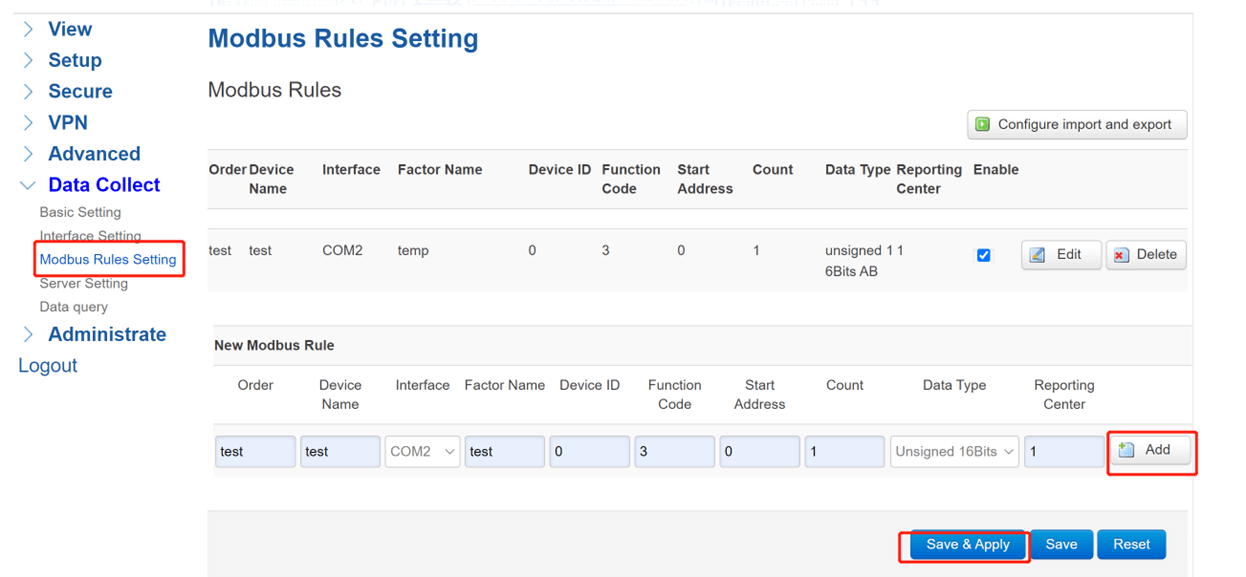Click the Device ID input field
This screenshot has width=1246, height=577.
coord(590,451)
